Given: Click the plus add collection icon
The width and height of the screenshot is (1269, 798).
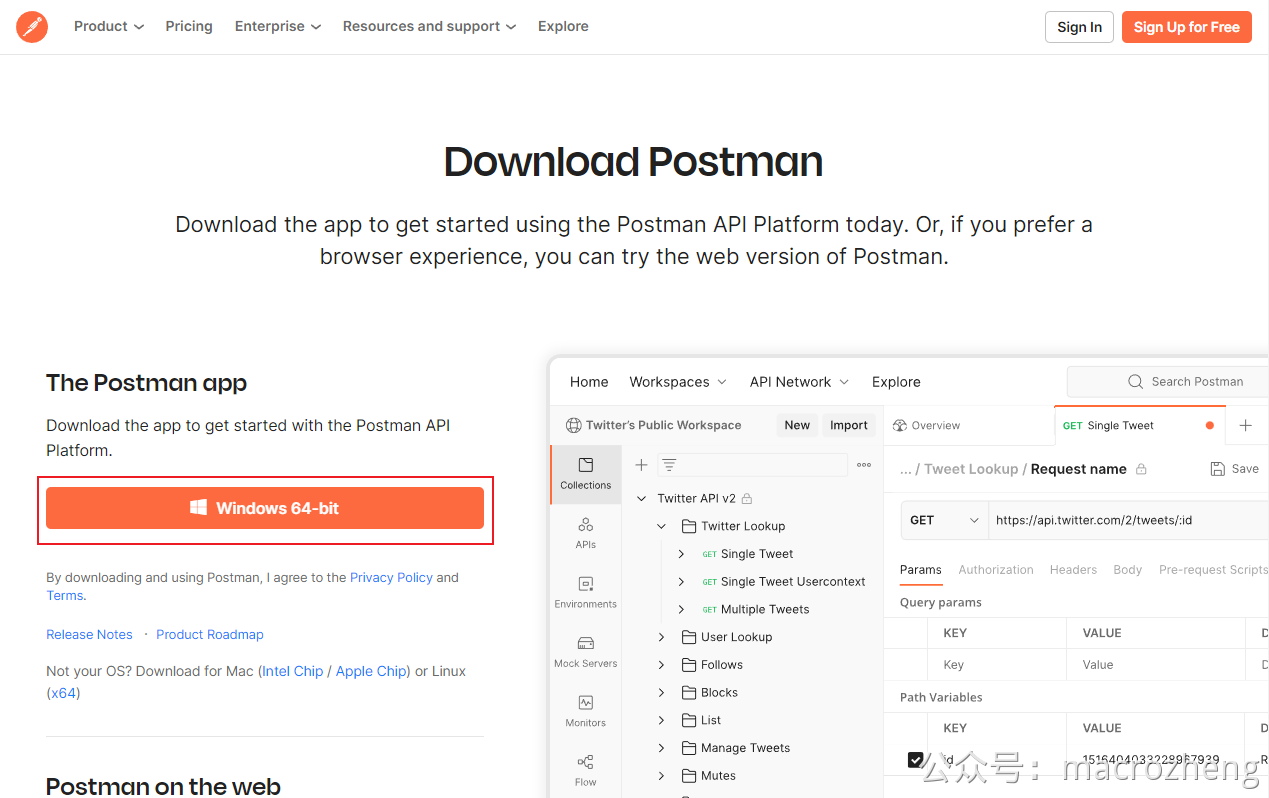Looking at the screenshot, I should [642, 465].
